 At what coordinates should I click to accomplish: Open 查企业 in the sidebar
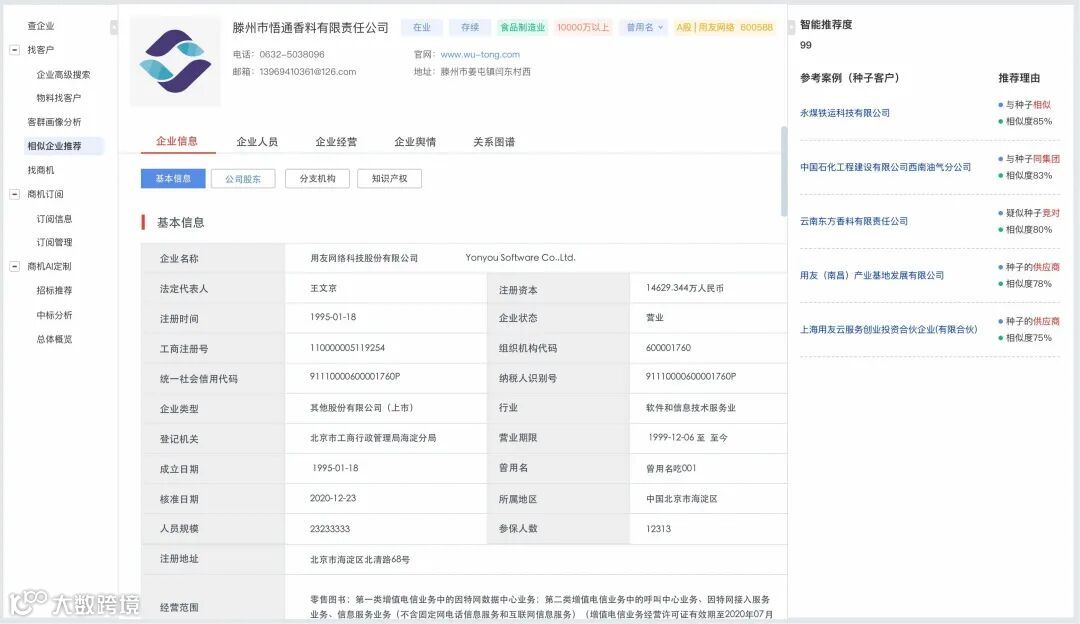pyautogui.click(x=41, y=25)
